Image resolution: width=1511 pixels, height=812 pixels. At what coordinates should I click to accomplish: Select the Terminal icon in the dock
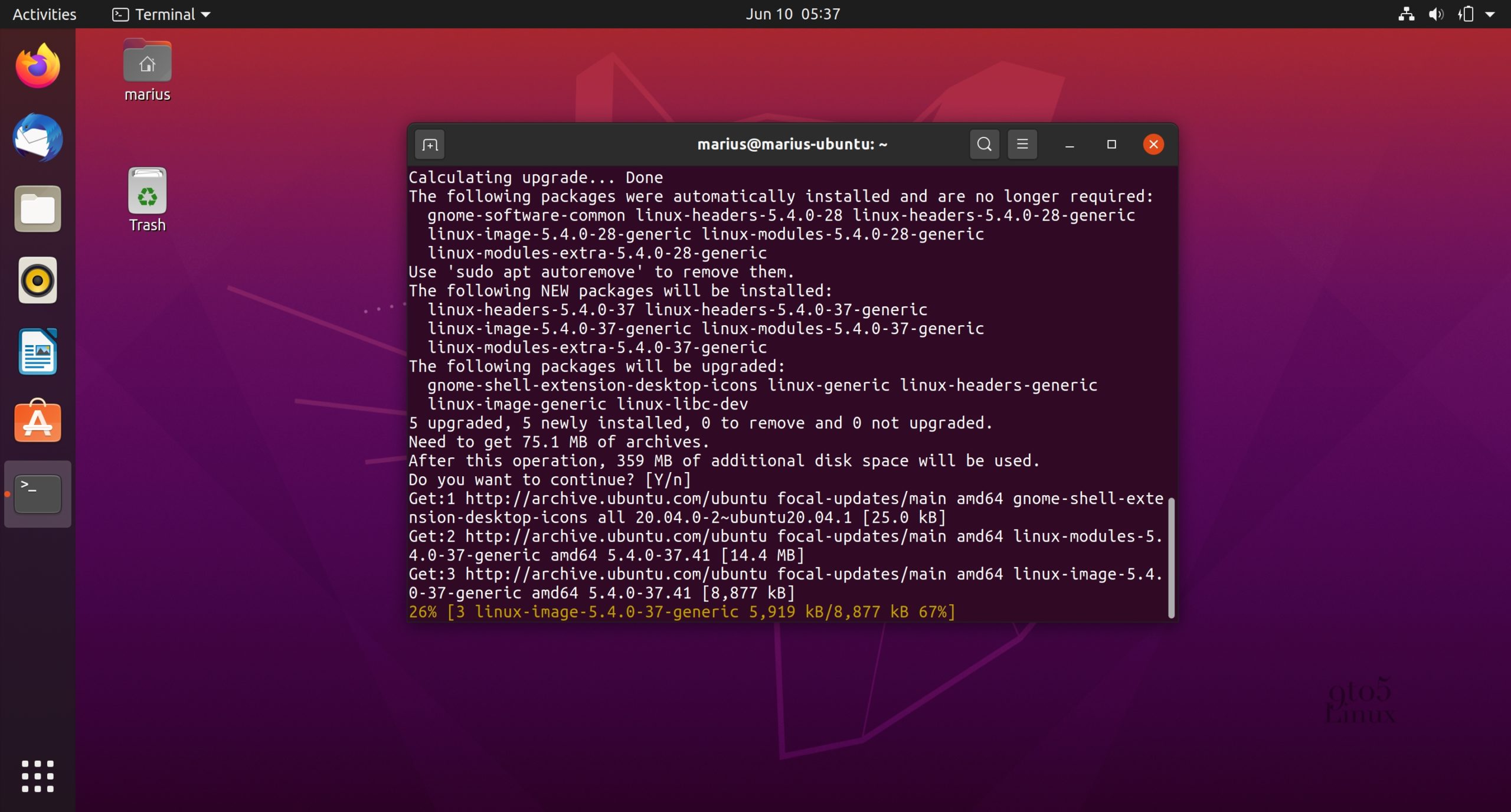pos(38,494)
